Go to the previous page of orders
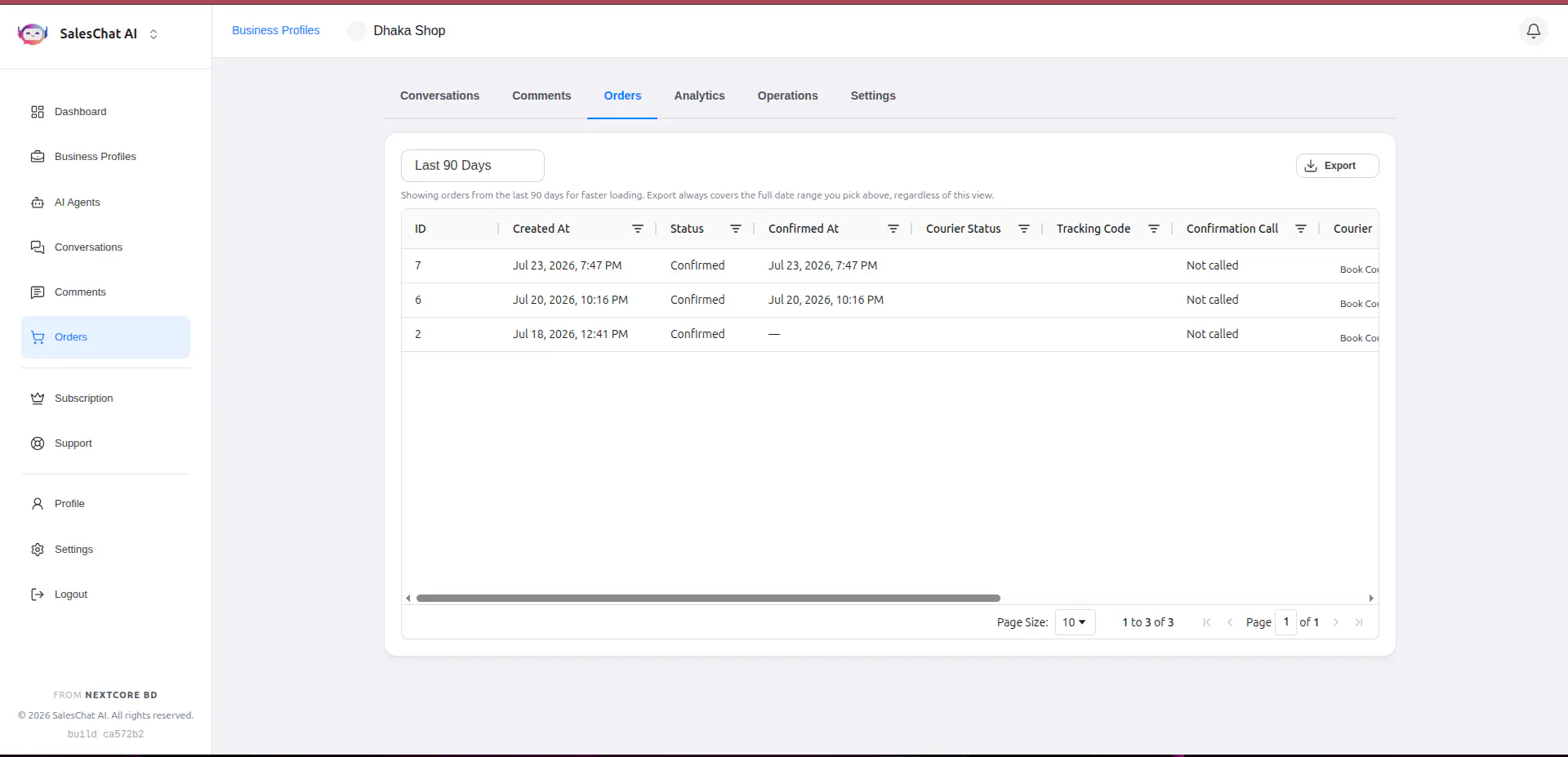The height and width of the screenshot is (757, 1568). [x=1230, y=622]
